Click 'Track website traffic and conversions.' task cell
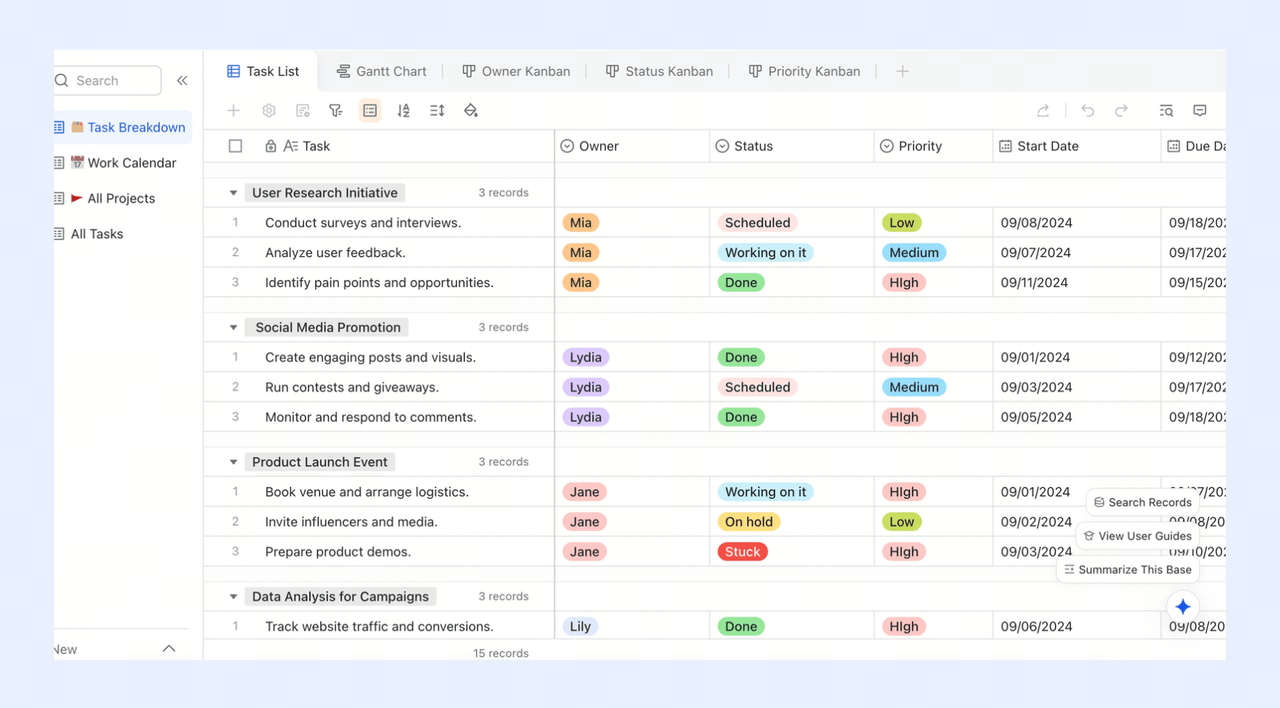Screen dimensions: 1280x708 379,627
